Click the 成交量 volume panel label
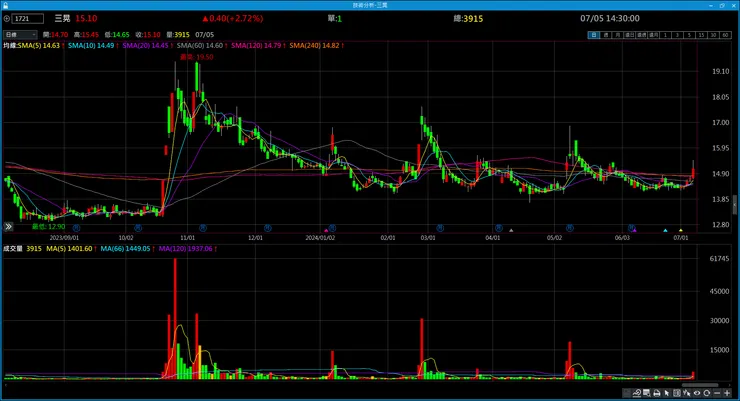Screen dimensions: 740x401 pyautogui.click(x=13, y=249)
